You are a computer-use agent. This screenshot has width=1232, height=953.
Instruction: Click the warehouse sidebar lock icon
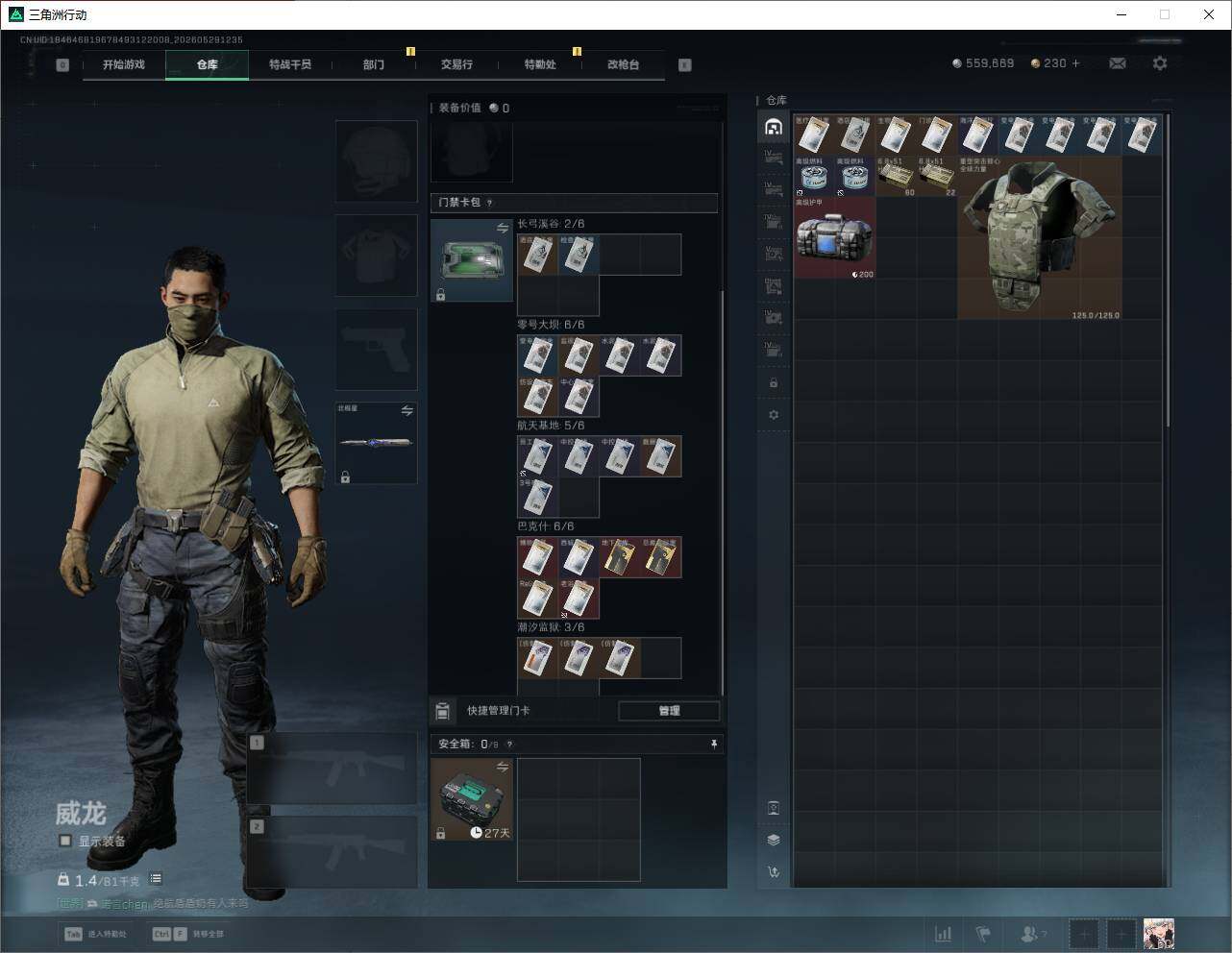[774, 383]
